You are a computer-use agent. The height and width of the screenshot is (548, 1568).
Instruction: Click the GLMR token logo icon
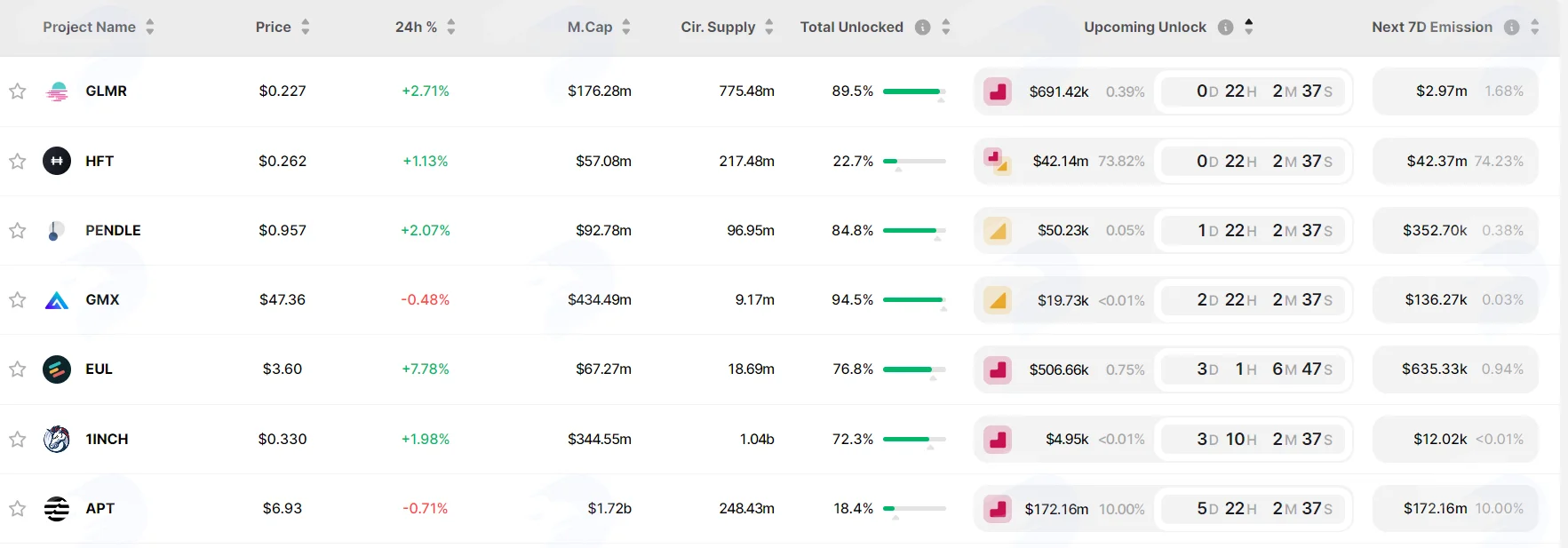point(57,91)
